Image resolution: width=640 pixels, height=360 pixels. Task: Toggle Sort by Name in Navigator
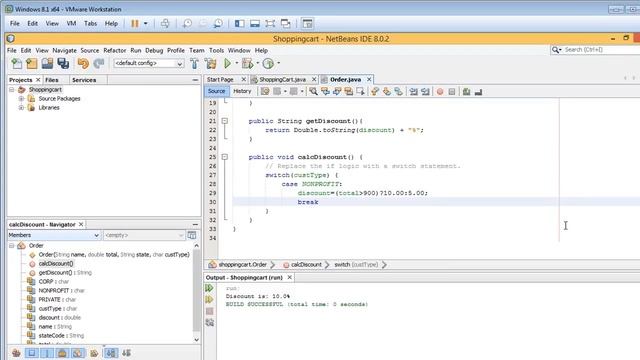click(111, 353)
